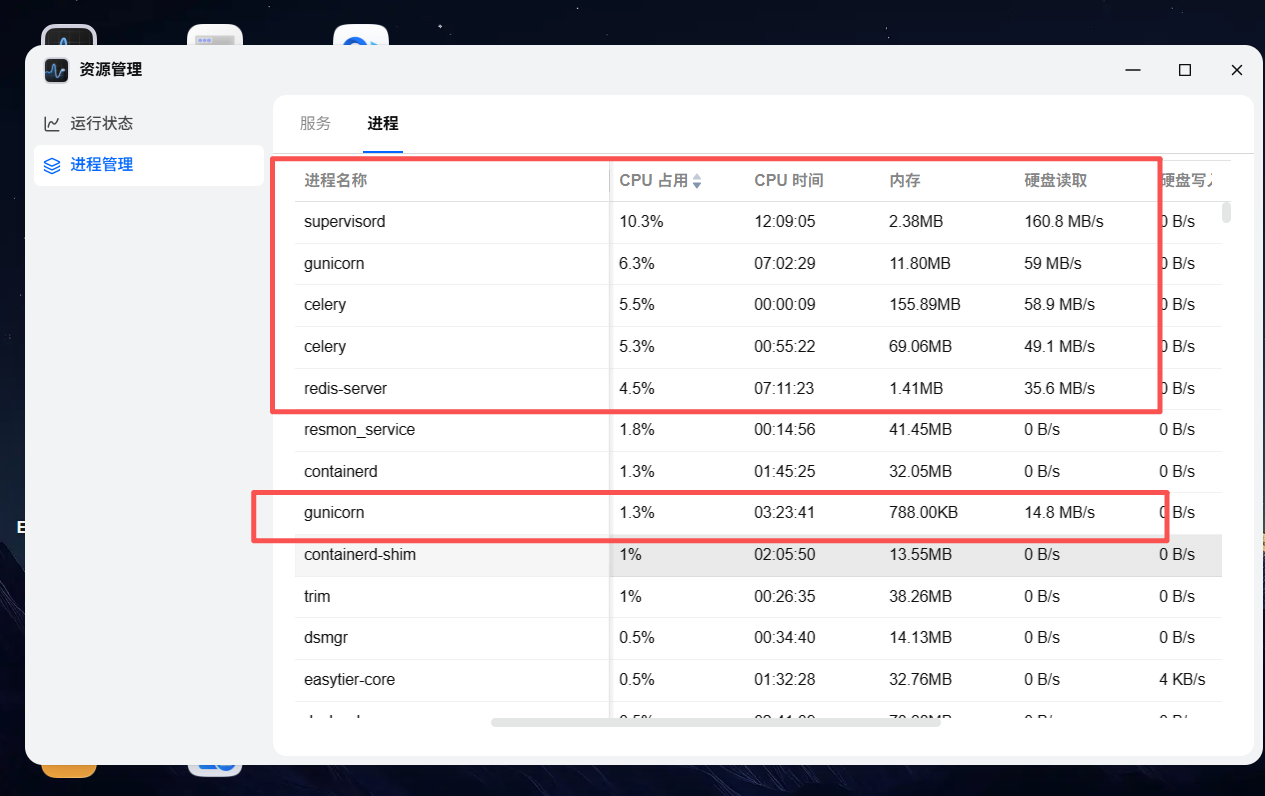Select the easytier-core process row
The height and width of the screenshot is (796, 1265).
pyautogui.click(x=758, y=680)
